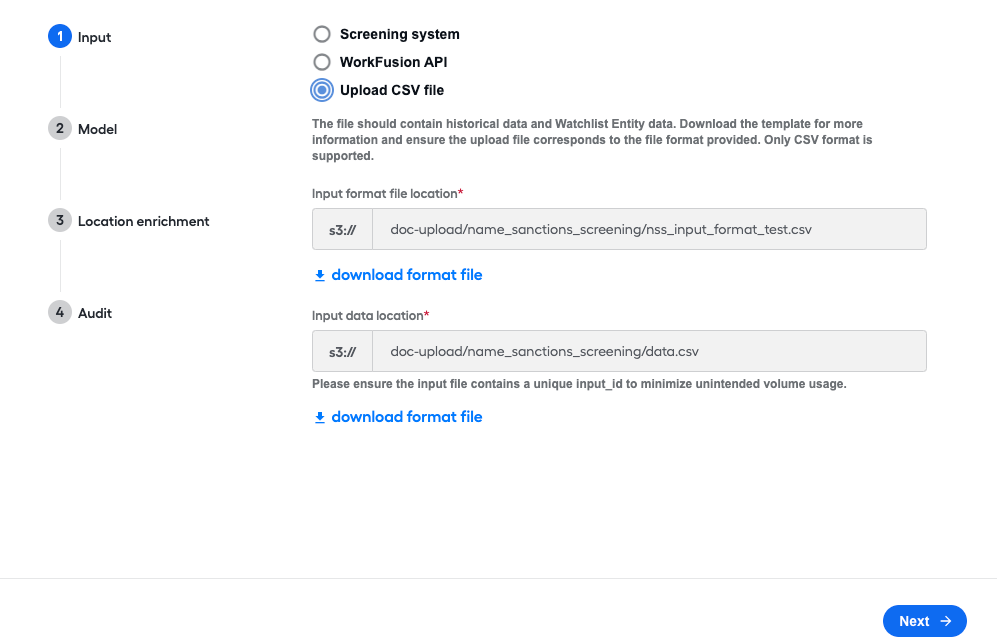This screenshot has width=997, height=643.
Task: Choose the WorkFusion API radio option
Action: [322, 62]
